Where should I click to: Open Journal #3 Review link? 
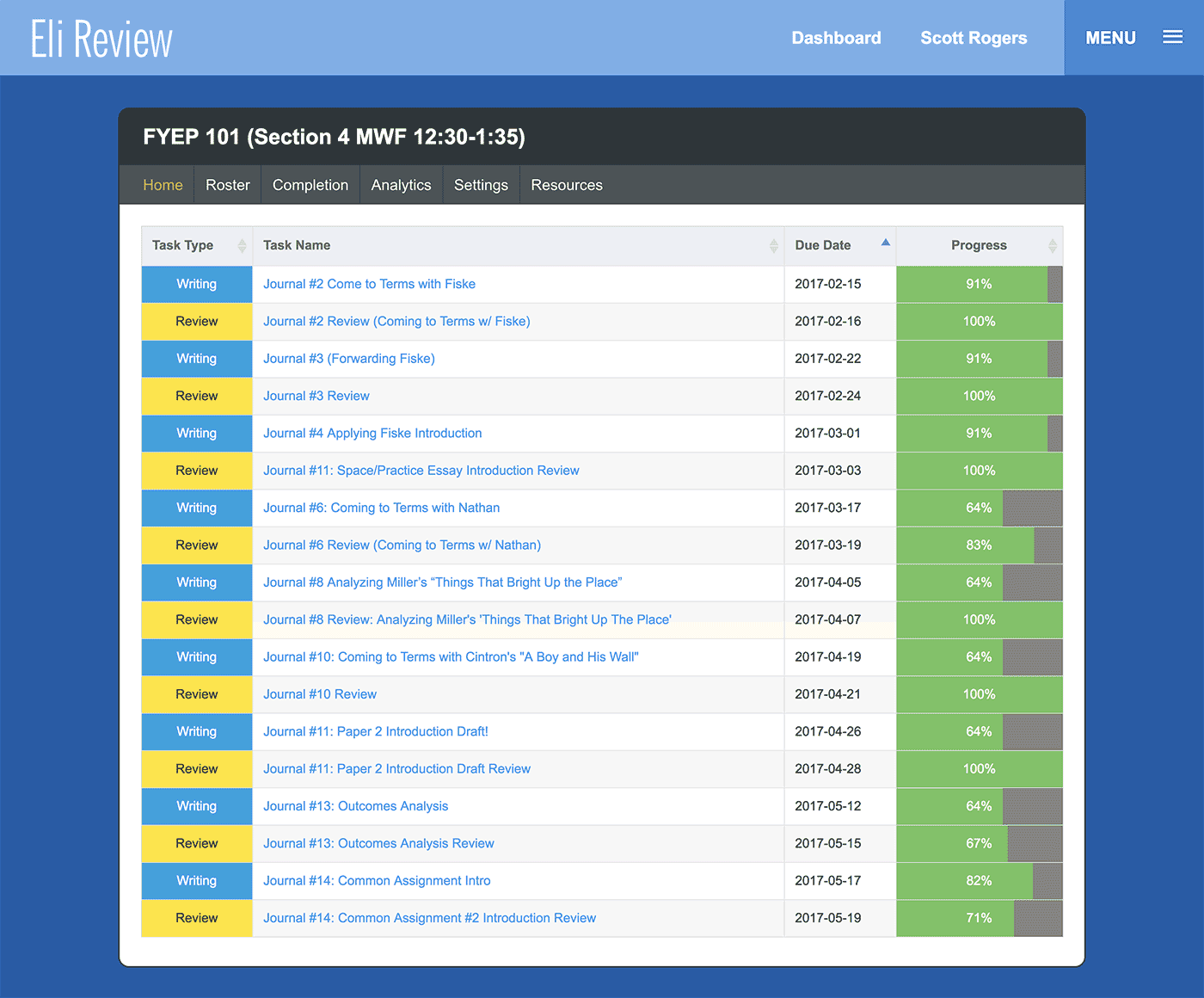click(x=316, y=396)
